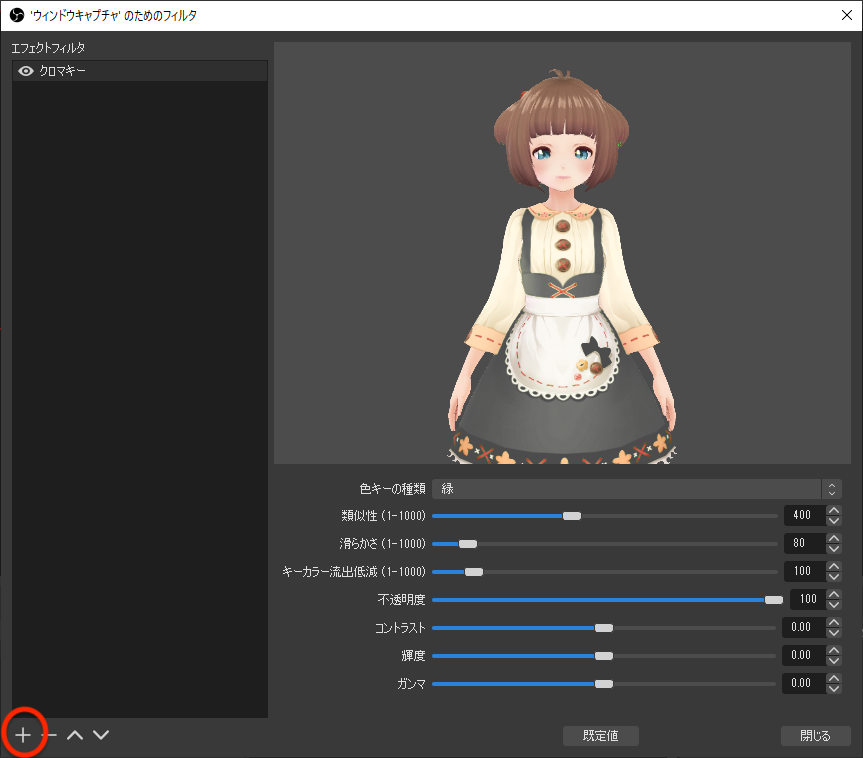The height and width of the screenshot is (758, 863).
Task: Decrease 輝度 with its down stepper arrow
Action: coord(834,661)
